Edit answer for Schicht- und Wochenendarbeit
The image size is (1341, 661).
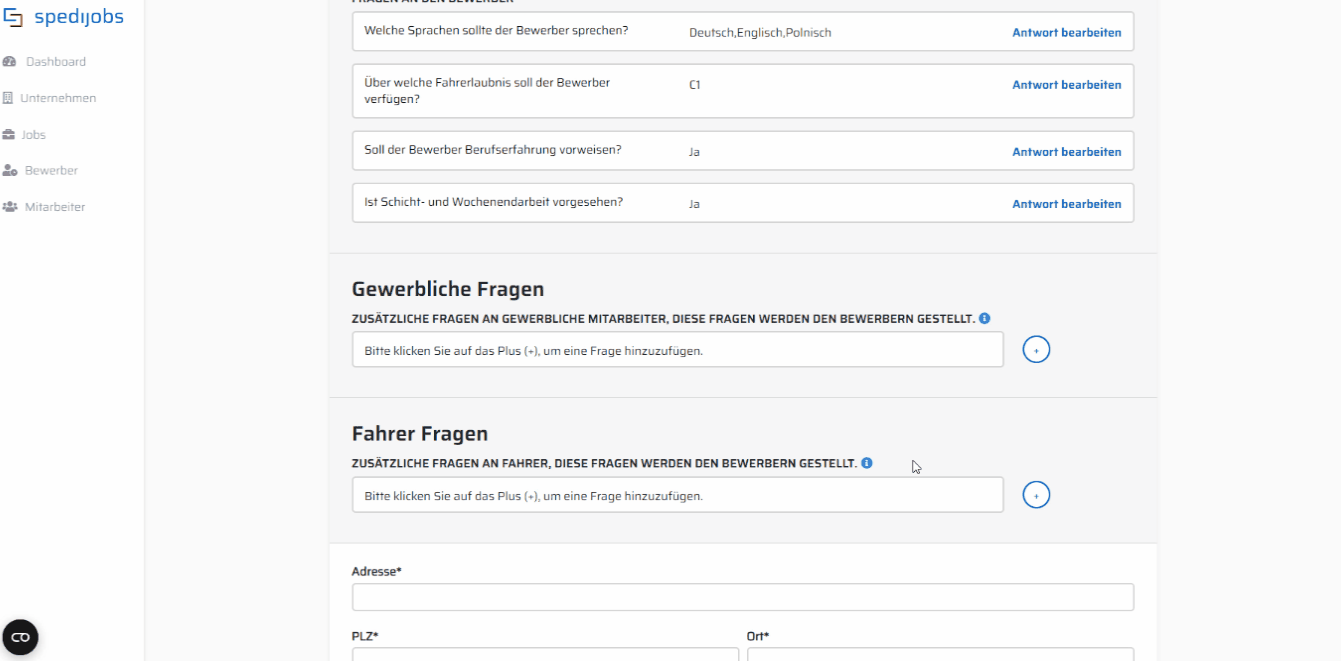[x=1066, y=204]
